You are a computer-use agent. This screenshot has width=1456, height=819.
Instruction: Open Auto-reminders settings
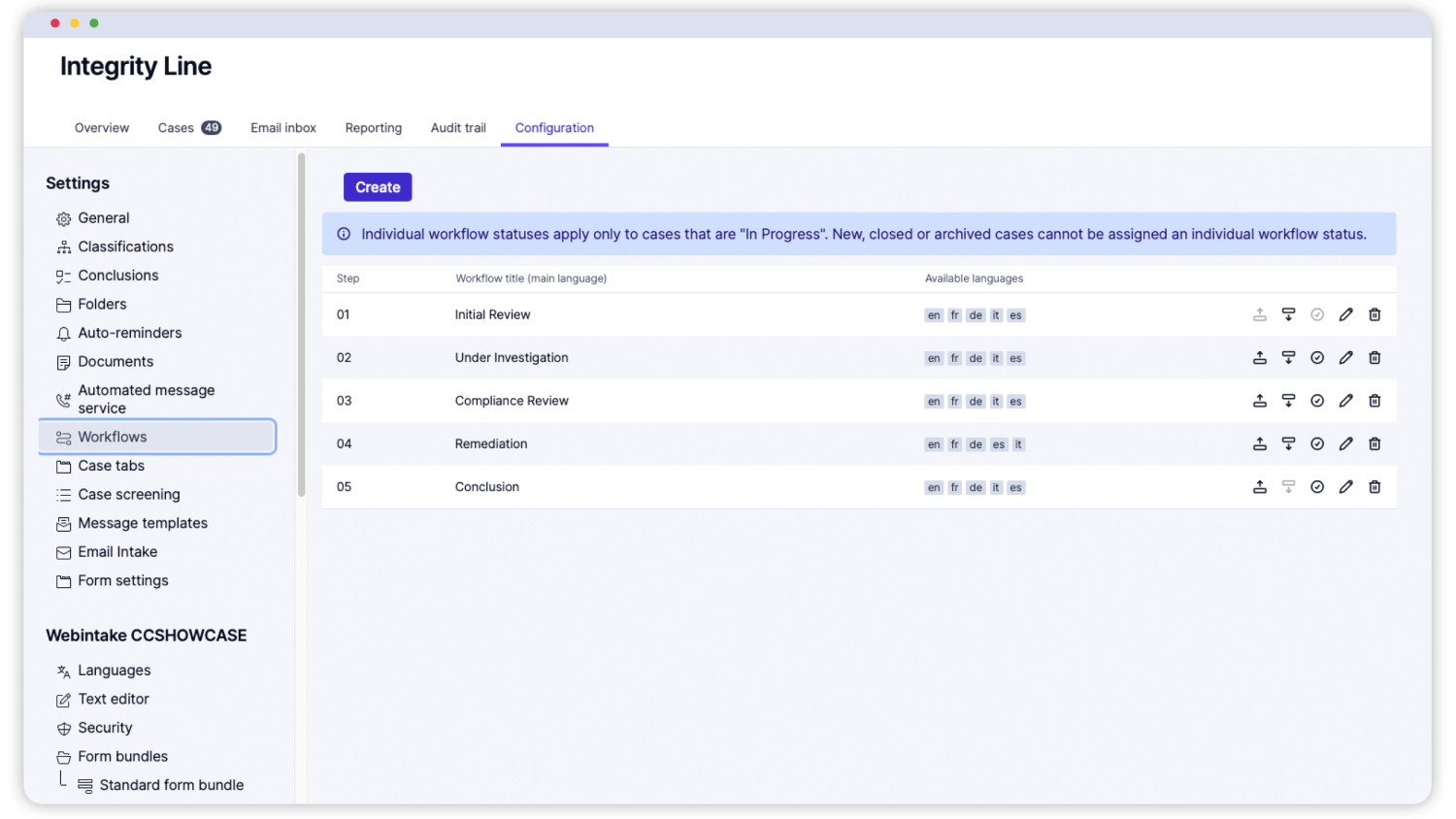point(130,333)
